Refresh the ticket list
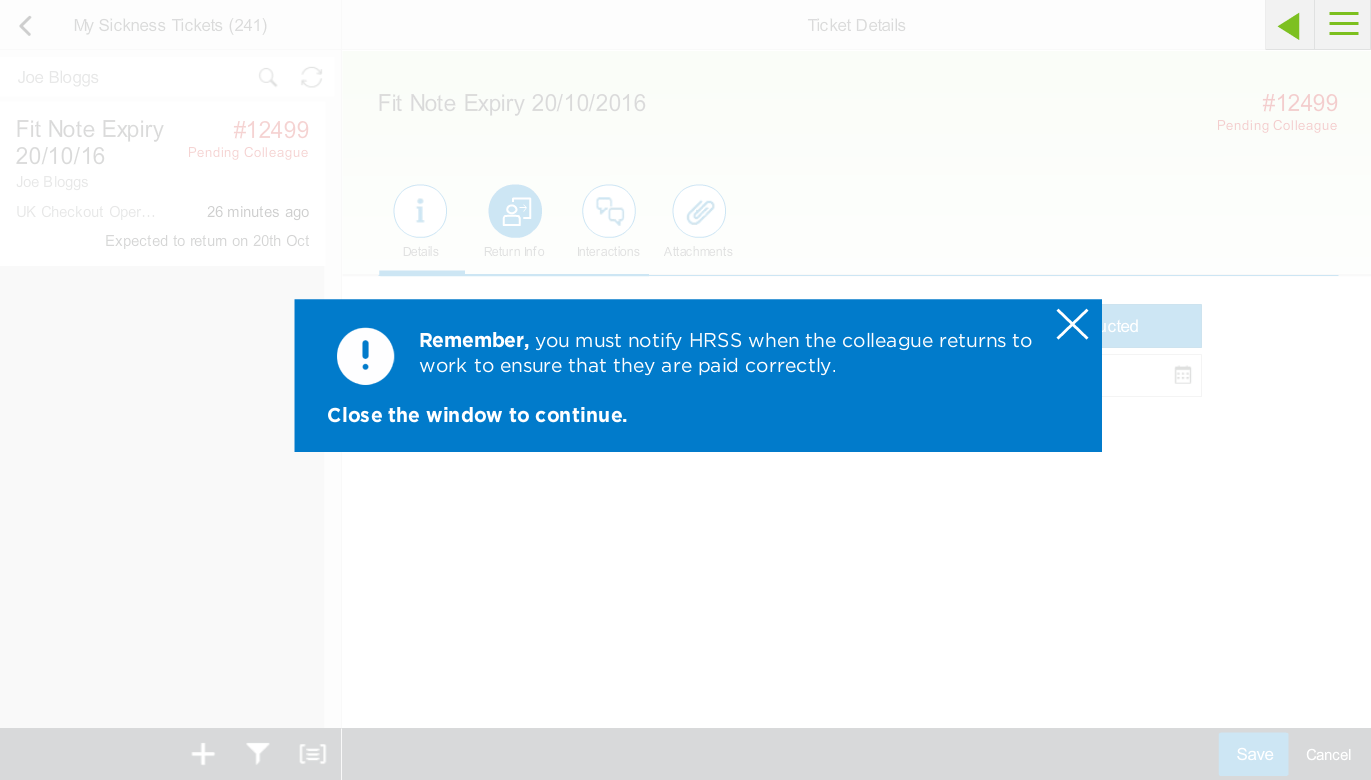This screenshot has width=1371, height=780. [x=312, y=77]
